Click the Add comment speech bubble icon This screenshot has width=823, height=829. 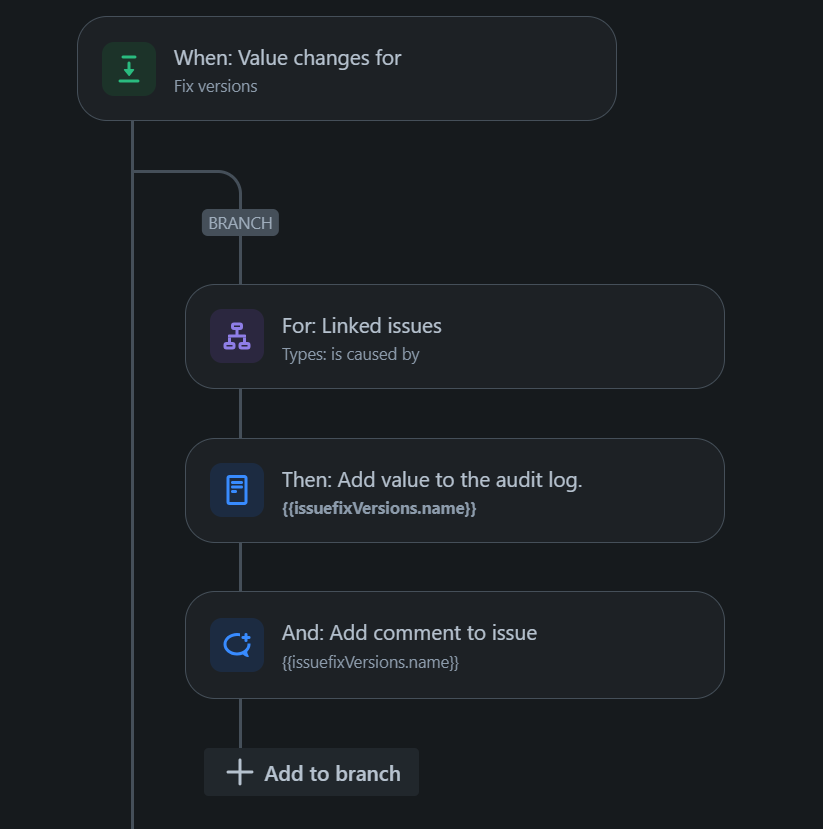pos(237,645)
